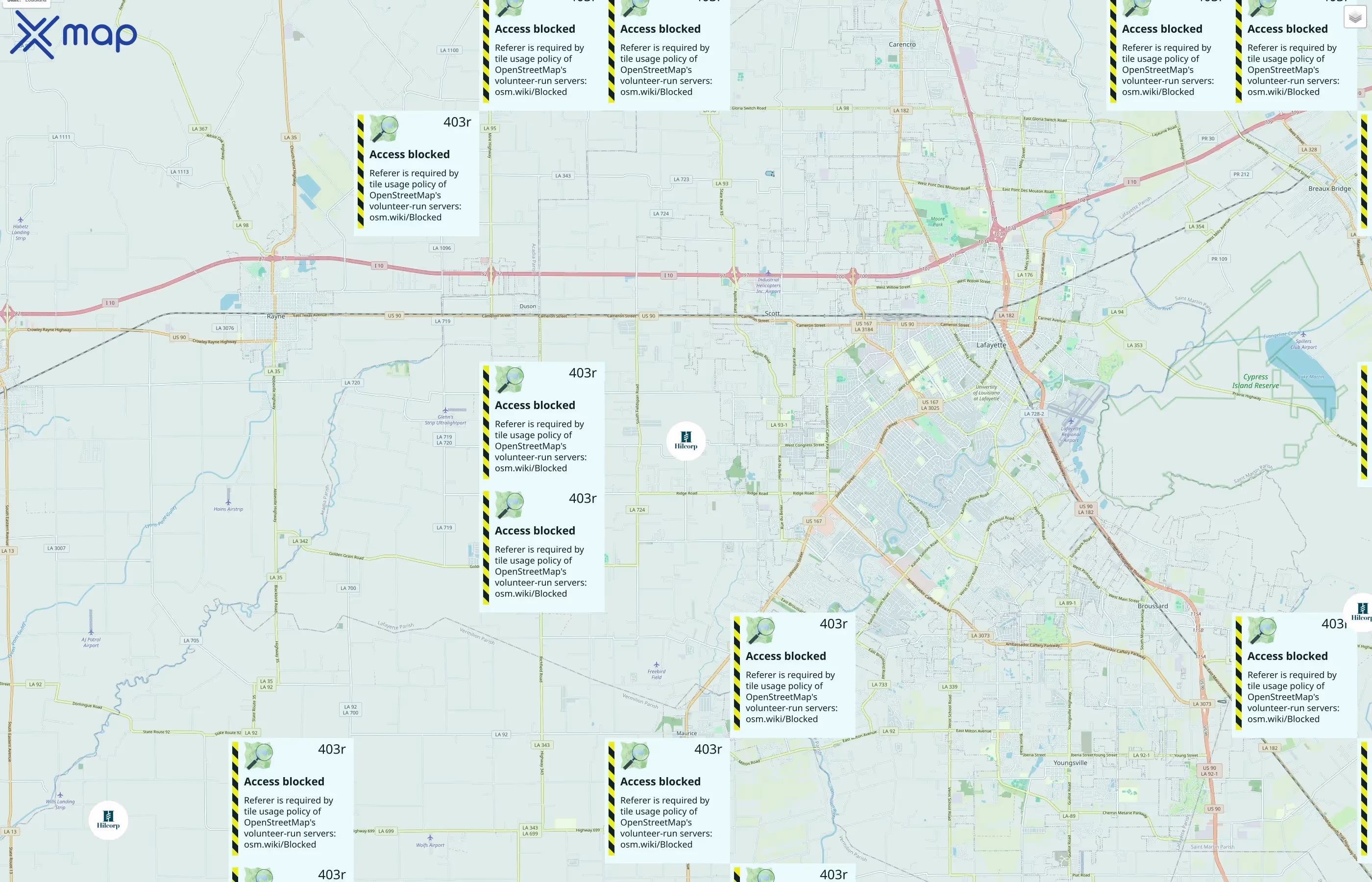Click Glenn's Strip Ultralightport plane icon
This screenshot has height=882, width=1372.
445,410
